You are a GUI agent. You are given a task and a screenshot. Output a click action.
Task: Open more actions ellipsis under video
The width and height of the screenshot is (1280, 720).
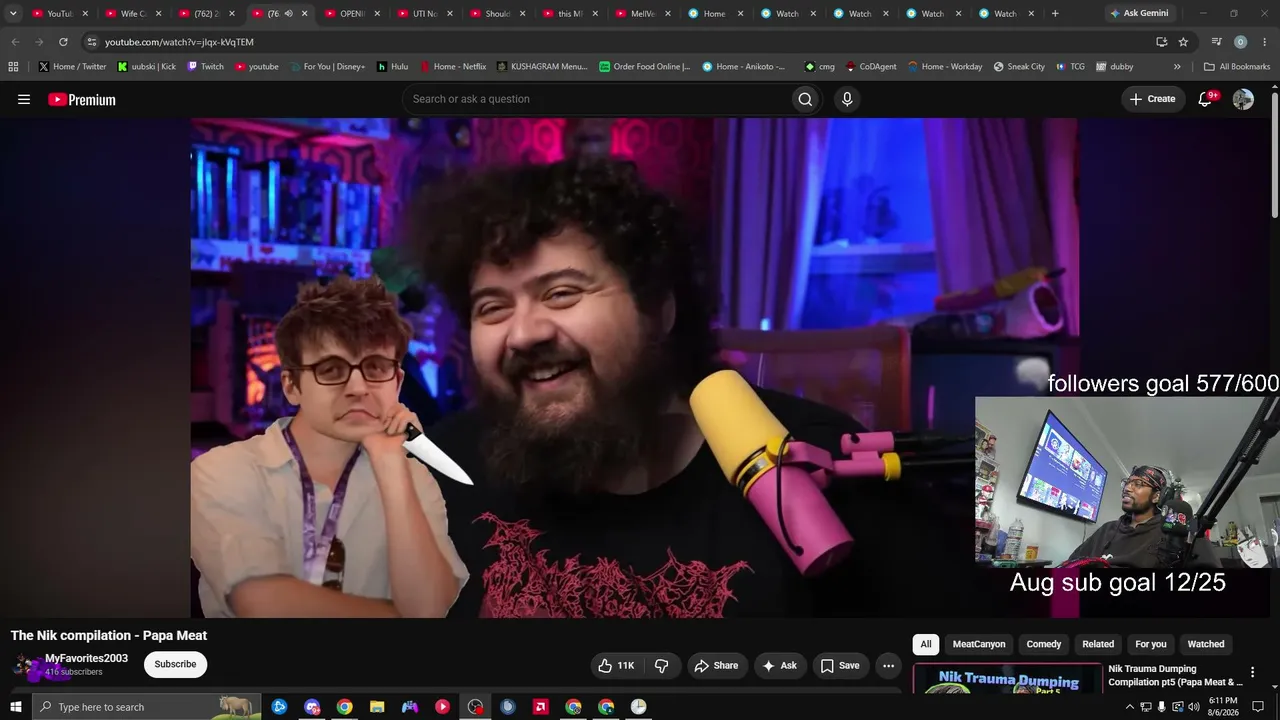(x=888, y=665)
